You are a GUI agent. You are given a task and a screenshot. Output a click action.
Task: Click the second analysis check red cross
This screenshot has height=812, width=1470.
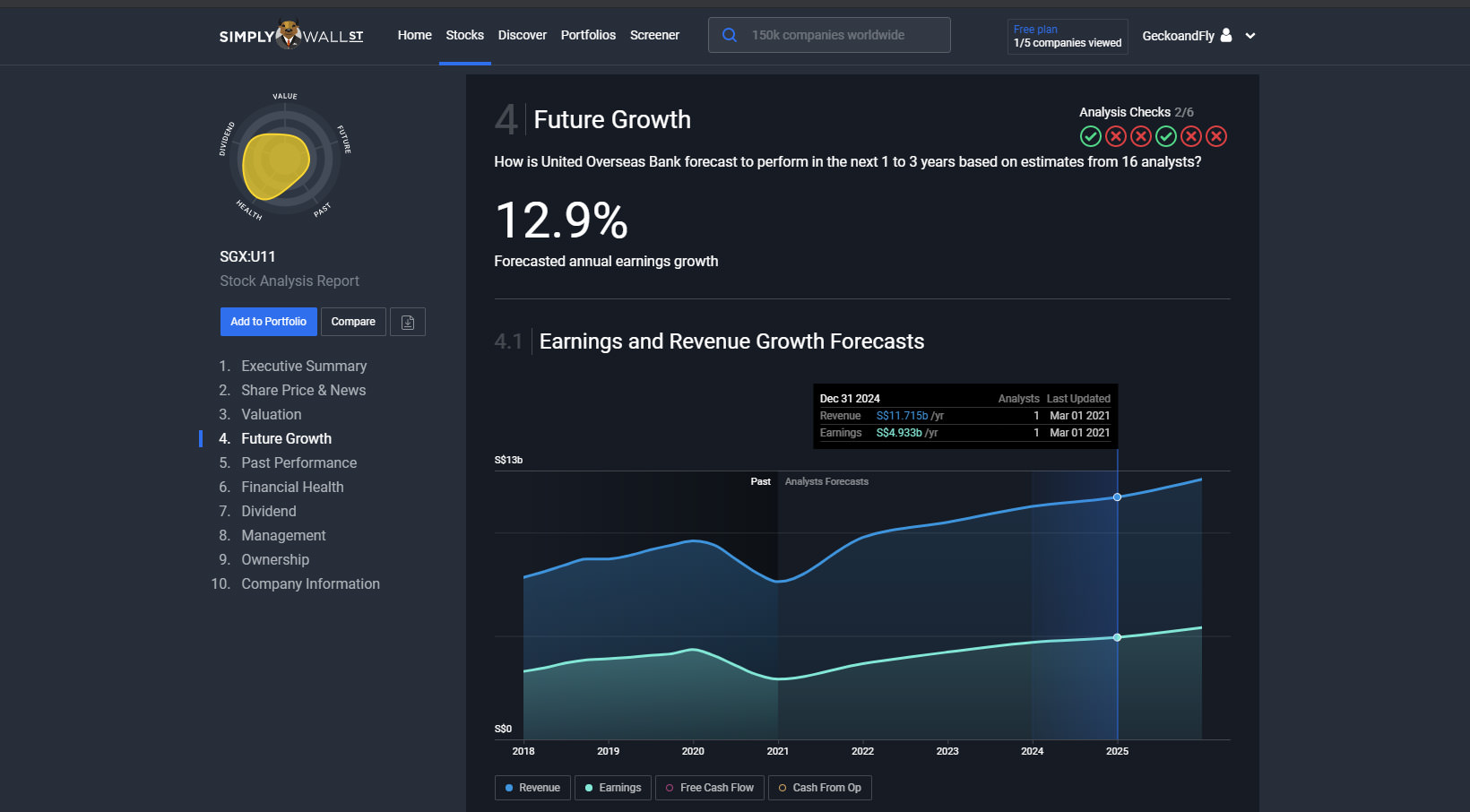[1116, 136]
